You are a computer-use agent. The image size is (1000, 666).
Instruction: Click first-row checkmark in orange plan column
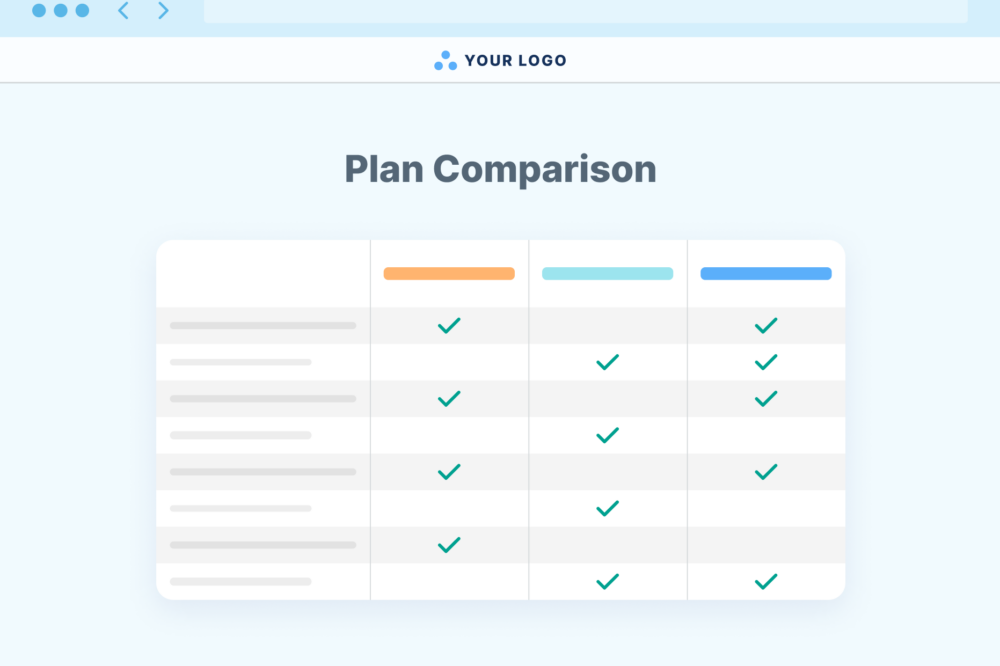coord(449,325)
